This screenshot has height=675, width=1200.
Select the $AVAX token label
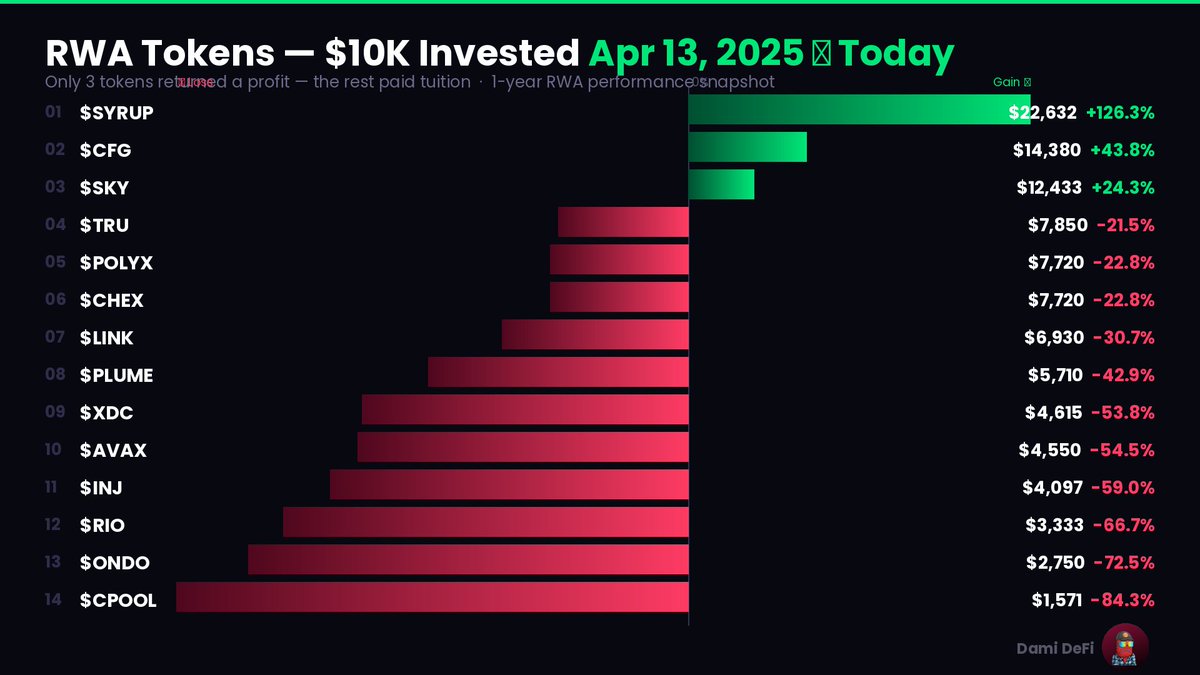(x=113, y=450)
